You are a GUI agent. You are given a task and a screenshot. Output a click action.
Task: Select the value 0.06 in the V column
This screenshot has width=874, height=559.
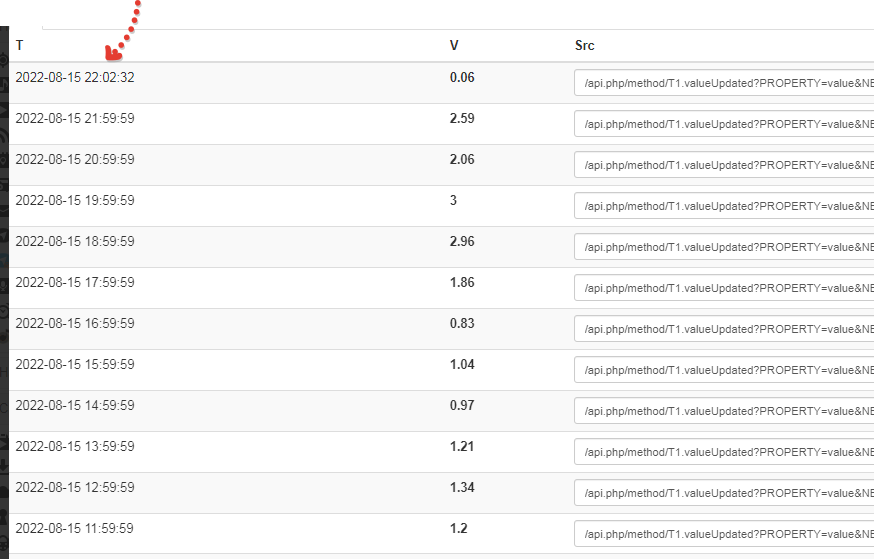(462, 77)
